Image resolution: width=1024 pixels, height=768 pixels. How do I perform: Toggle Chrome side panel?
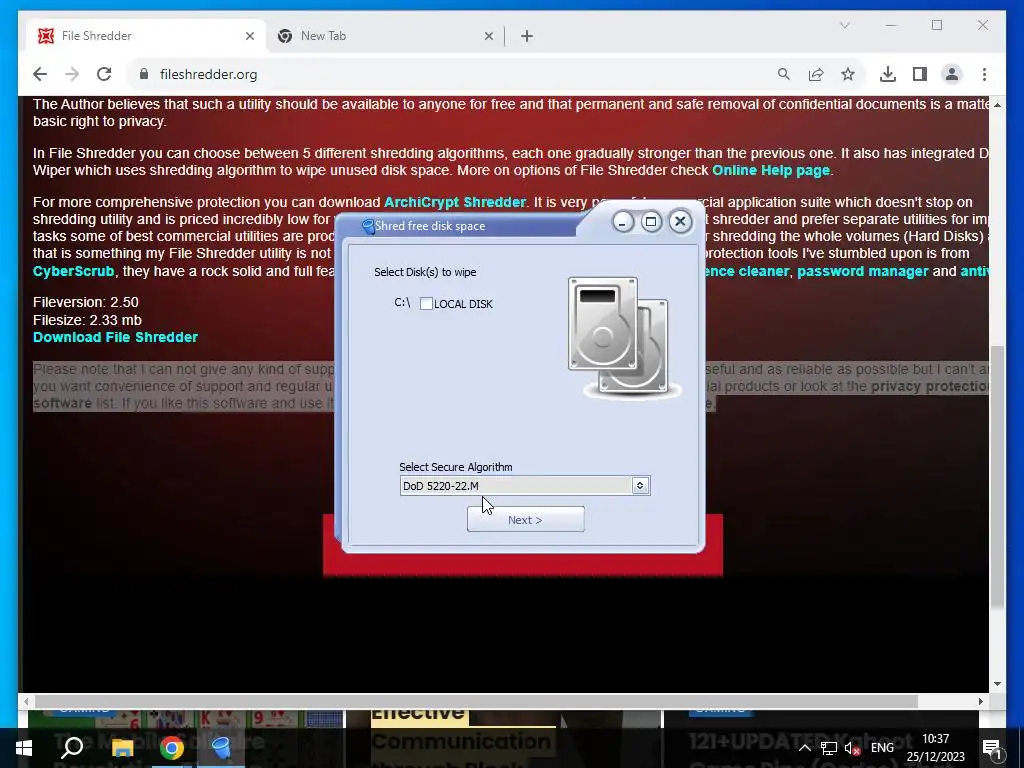(920, 74)
